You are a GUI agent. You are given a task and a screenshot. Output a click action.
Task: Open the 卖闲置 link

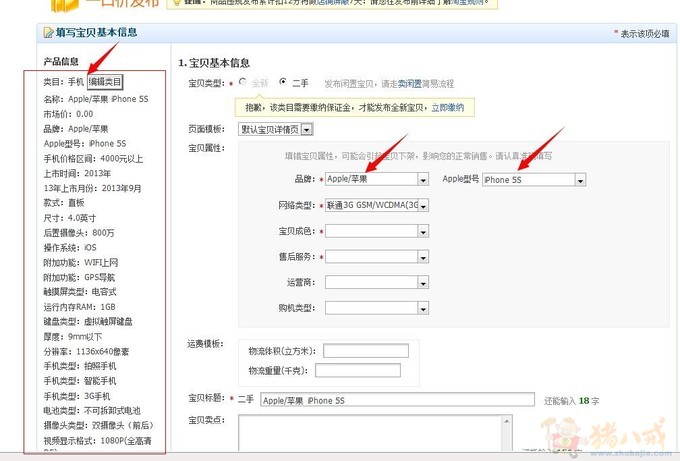410,84
